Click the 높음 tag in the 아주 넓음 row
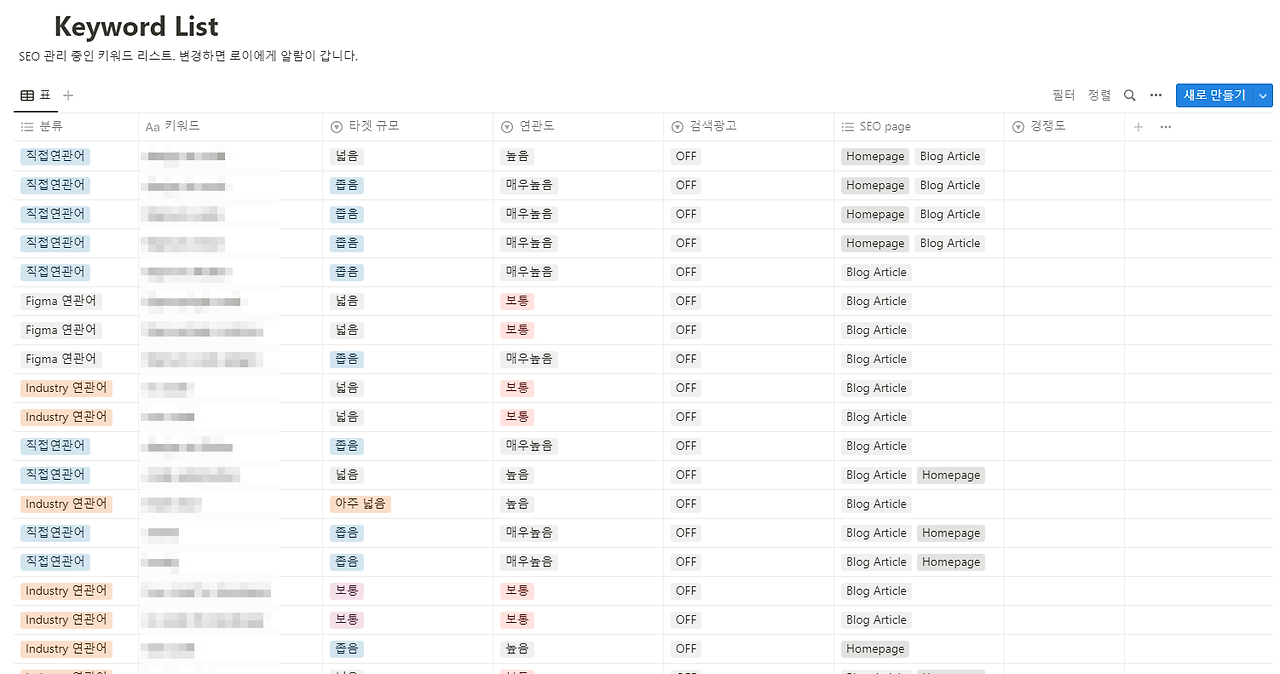 click(x=517, y=504)
